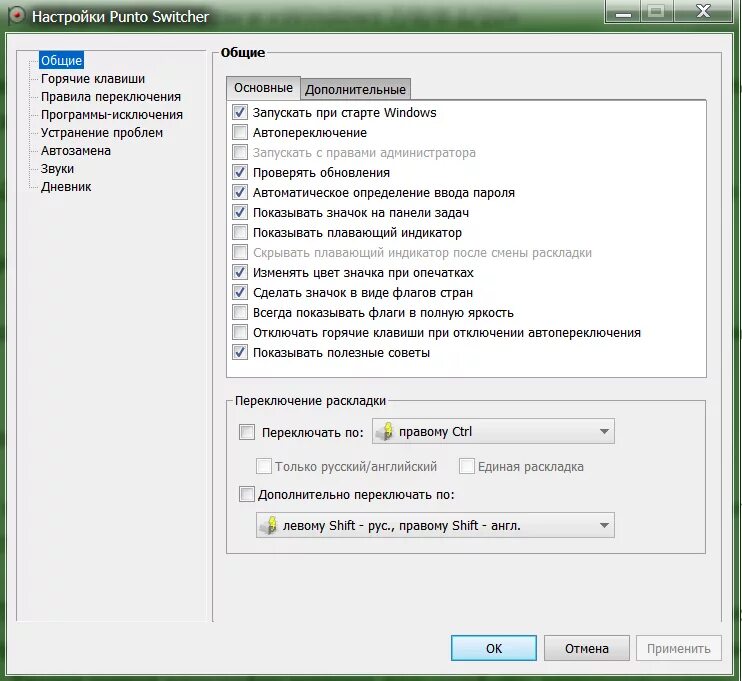Open the 'Дневник' section
The width and height of the screenshot is (742, 681).
(x=66, y=186)
